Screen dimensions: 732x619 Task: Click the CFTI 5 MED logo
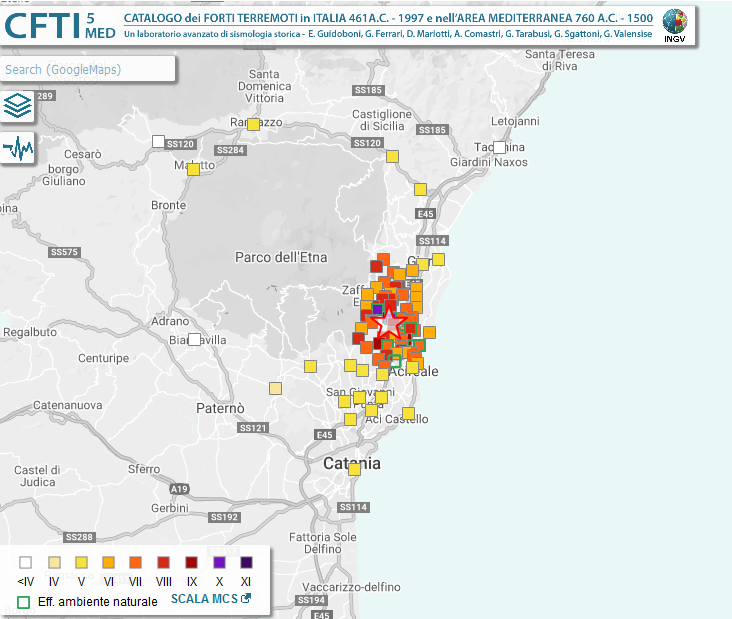point(60,25)
